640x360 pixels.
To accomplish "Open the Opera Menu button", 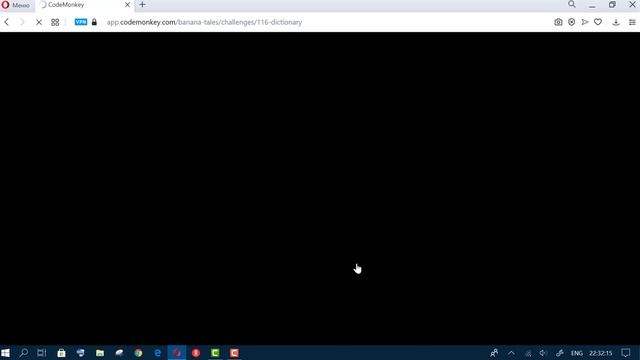I will coord(16,5).
